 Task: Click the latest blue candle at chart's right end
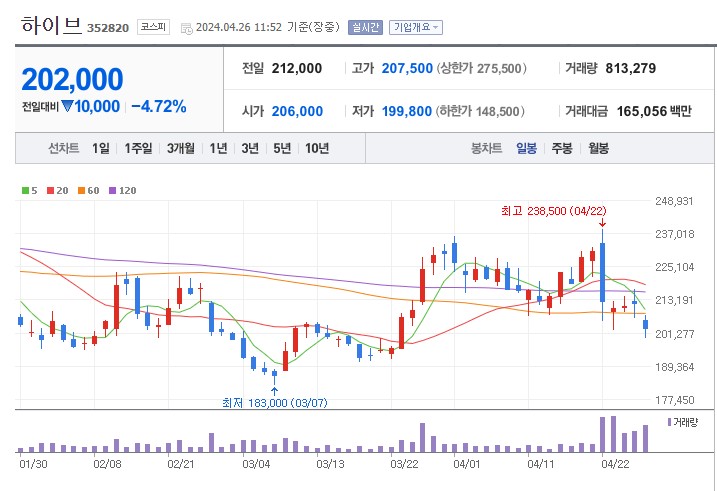(645, 325)
